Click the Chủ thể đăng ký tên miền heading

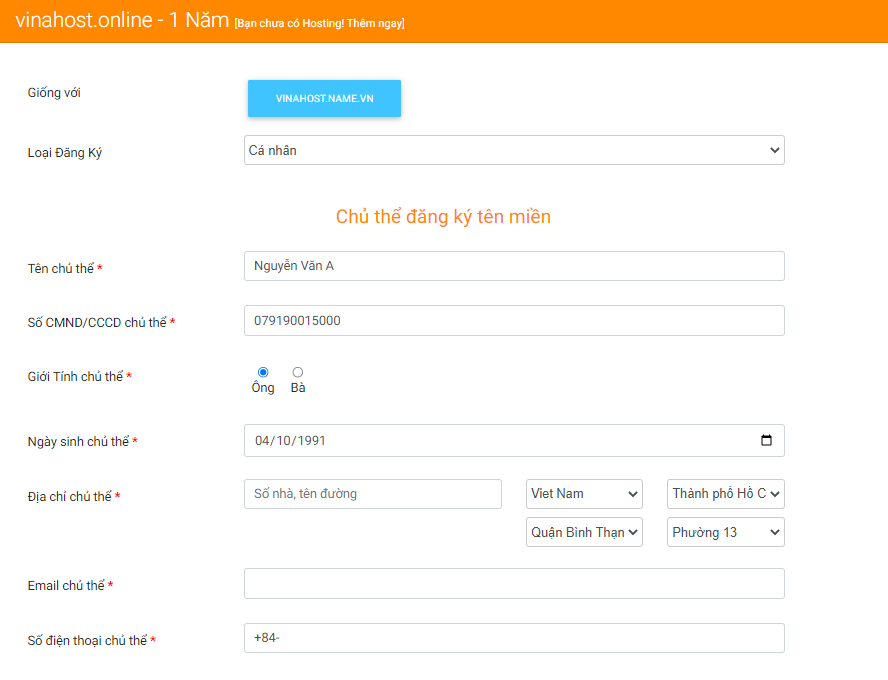pos(443,216)
